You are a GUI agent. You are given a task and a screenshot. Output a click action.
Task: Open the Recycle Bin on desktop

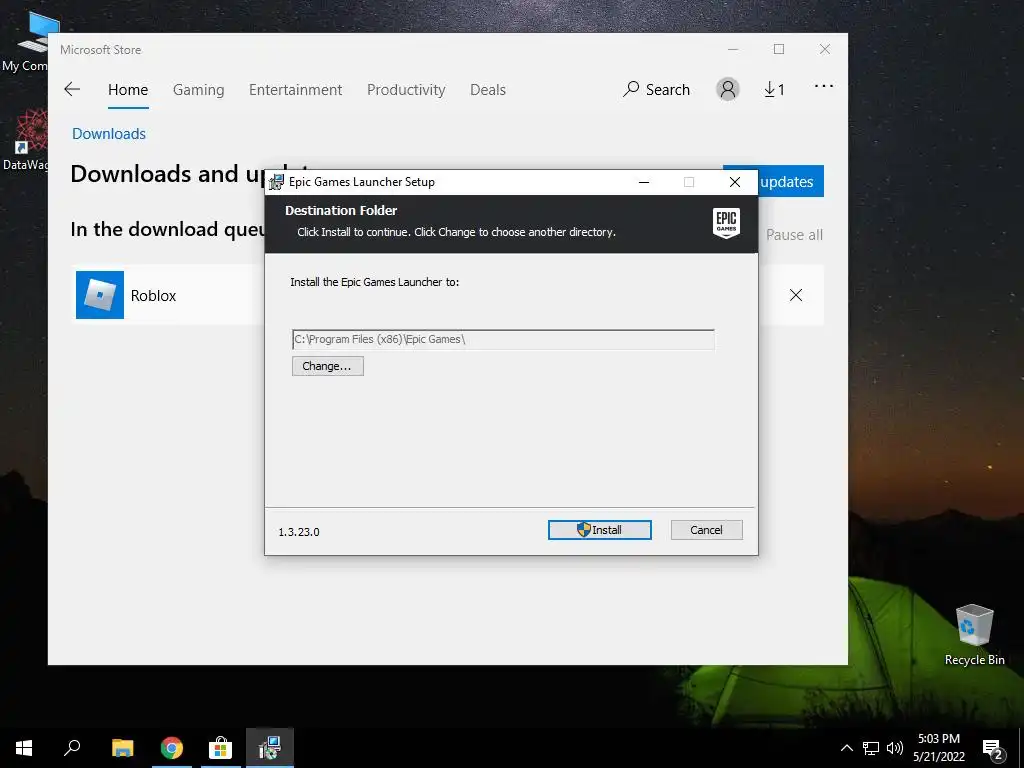(974, 635)
